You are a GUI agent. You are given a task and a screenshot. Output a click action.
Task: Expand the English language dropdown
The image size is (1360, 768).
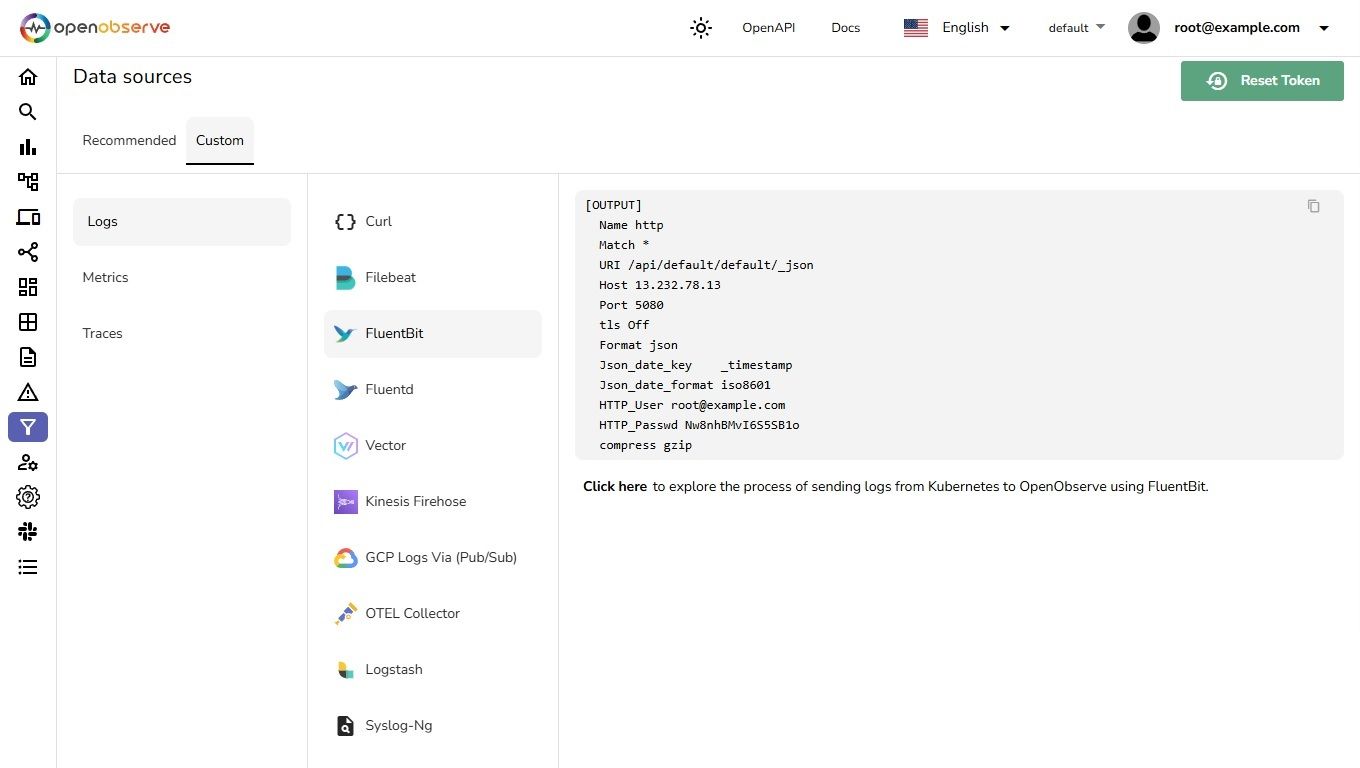tap(957, 28)
